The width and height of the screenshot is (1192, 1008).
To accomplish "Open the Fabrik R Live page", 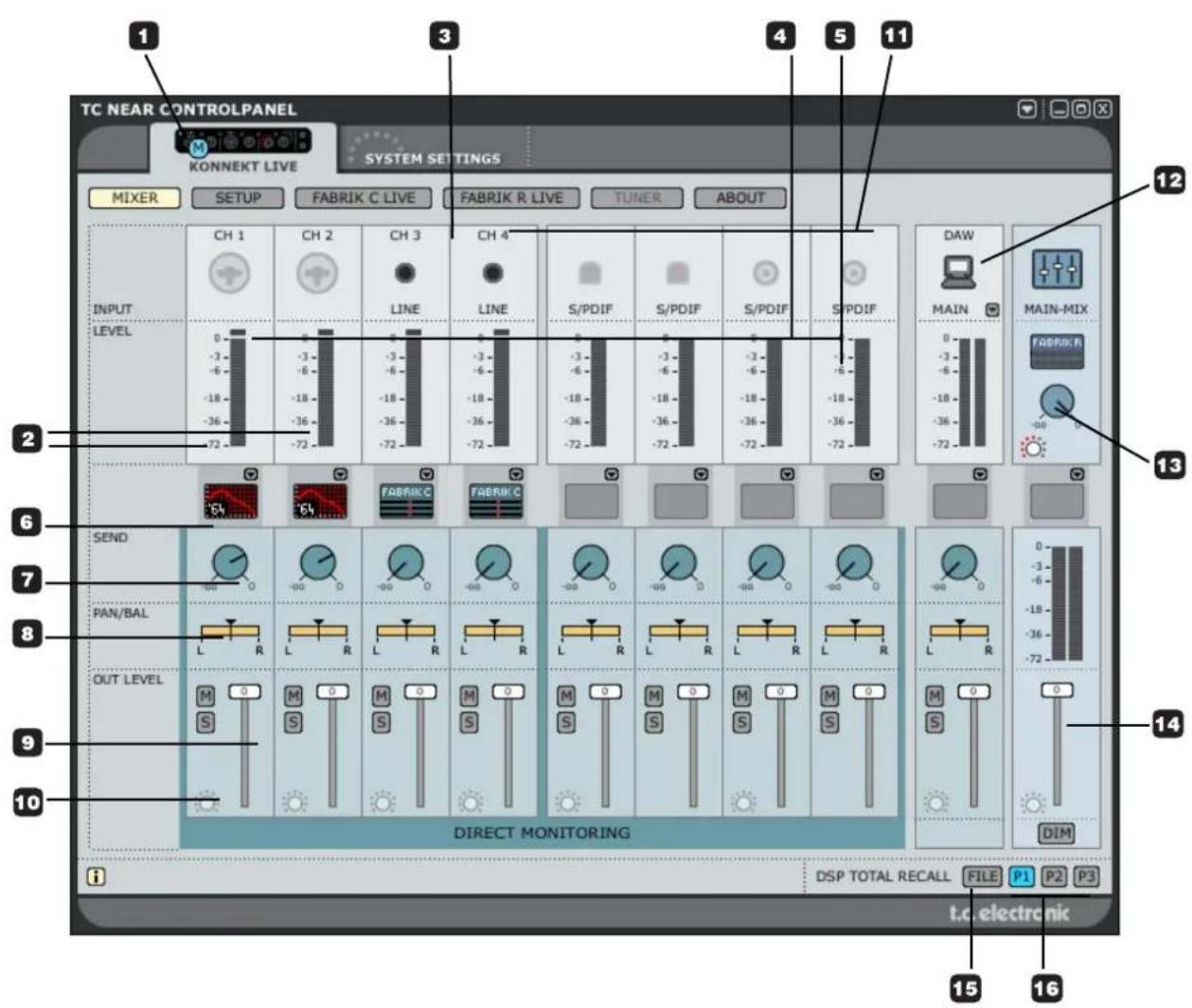I will (511, 198).
